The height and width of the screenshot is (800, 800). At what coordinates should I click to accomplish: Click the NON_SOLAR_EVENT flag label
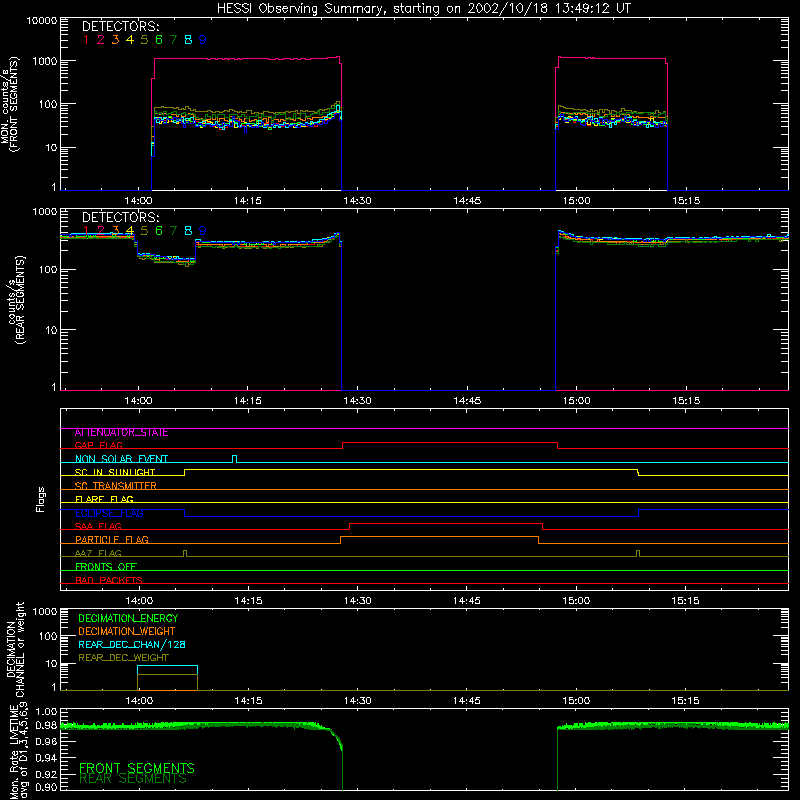coord(121,459)
